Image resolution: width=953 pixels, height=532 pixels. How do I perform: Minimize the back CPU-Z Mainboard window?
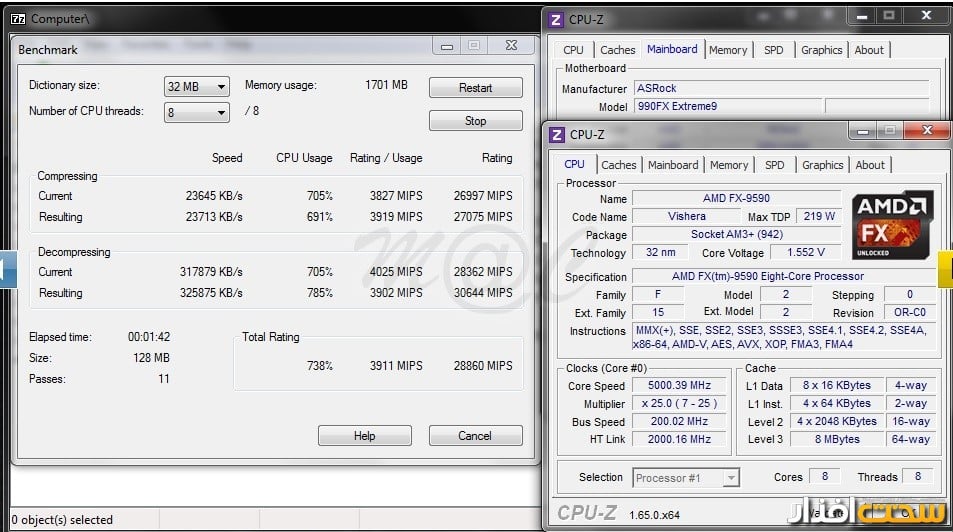click(862, 16)
